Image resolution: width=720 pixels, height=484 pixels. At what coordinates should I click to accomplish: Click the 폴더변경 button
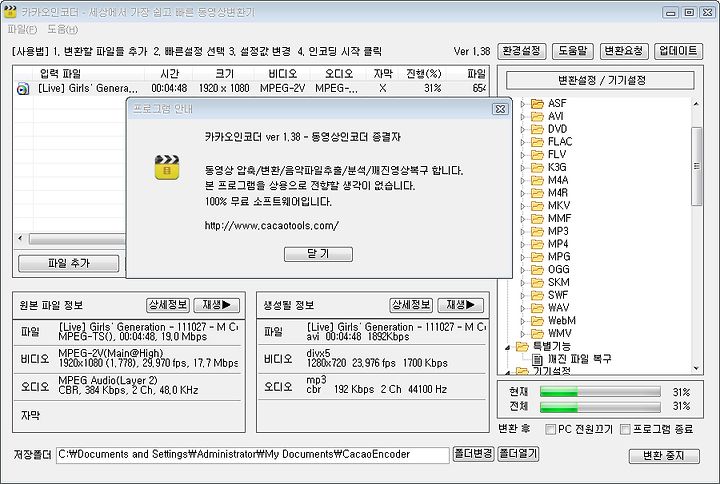[x=473, y=454]
